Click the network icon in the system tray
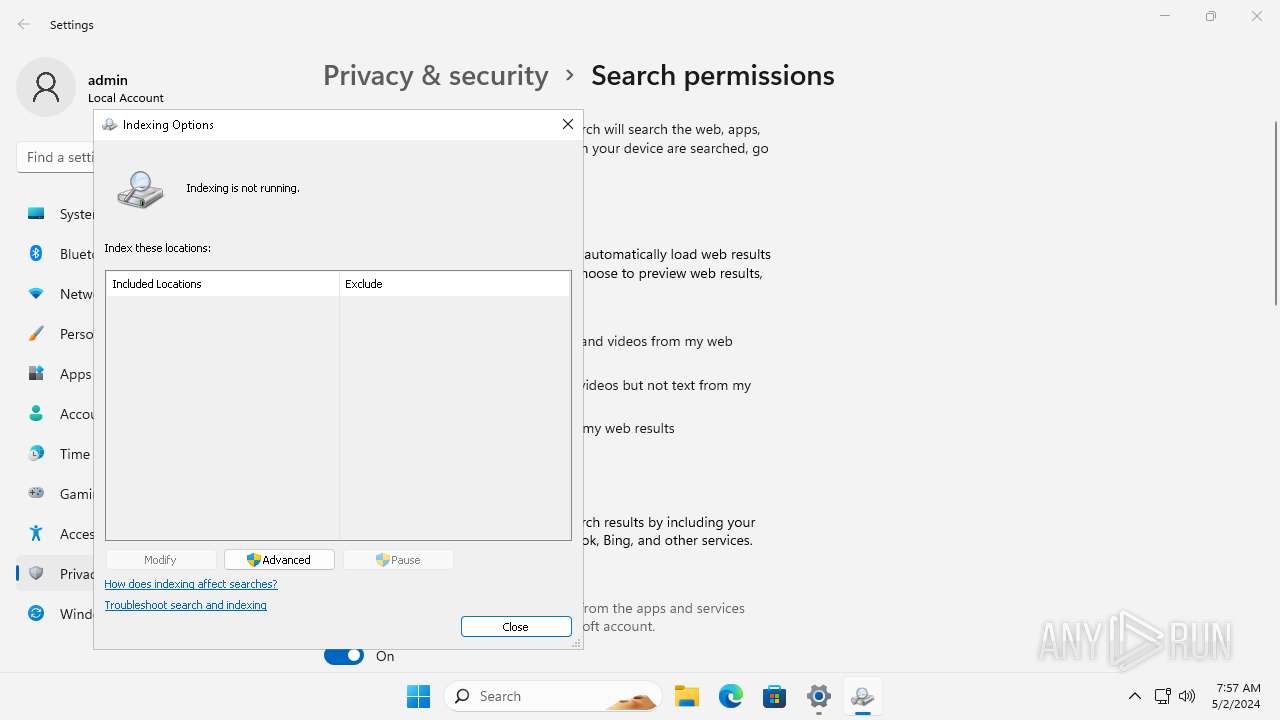The height and width of the screenshot is (720, 1280). pos(1162,696)
